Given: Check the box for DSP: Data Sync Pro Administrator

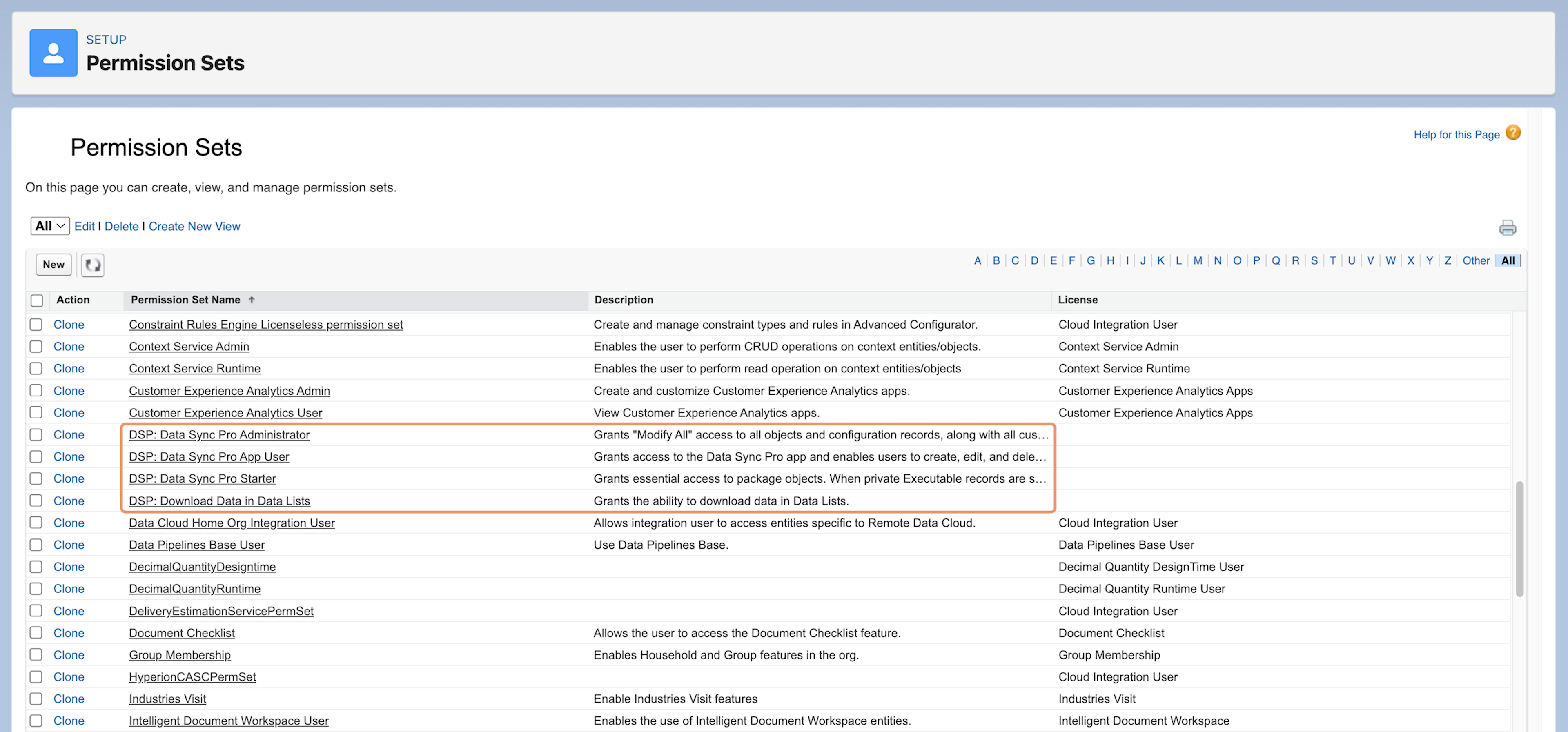Looking at the screenshot, I should tap(36, 434).
